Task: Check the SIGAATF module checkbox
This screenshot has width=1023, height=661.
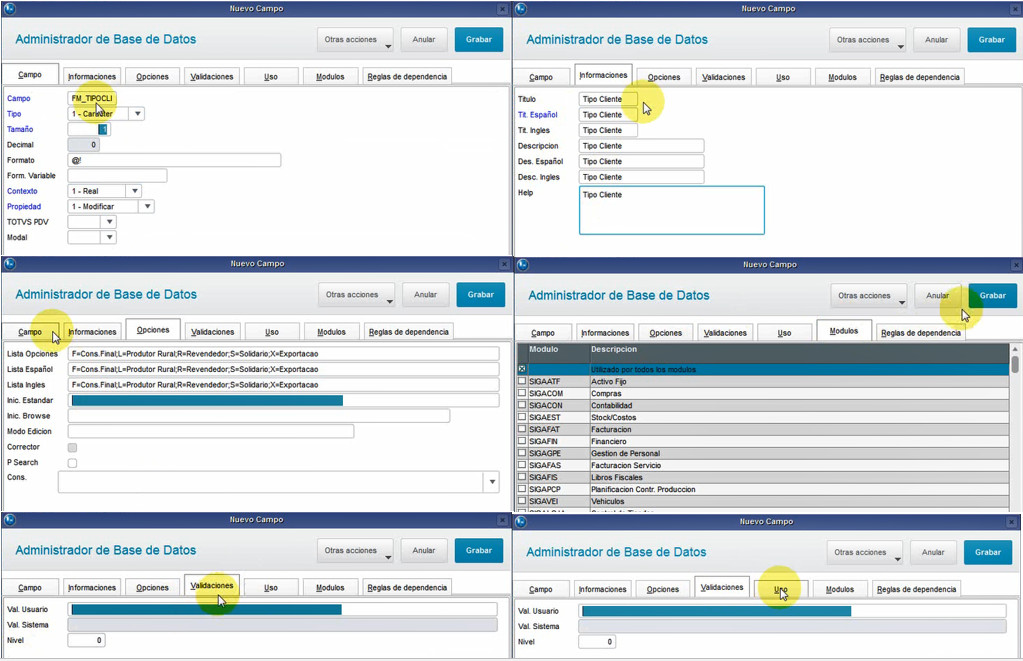Action: pos(522,381)
